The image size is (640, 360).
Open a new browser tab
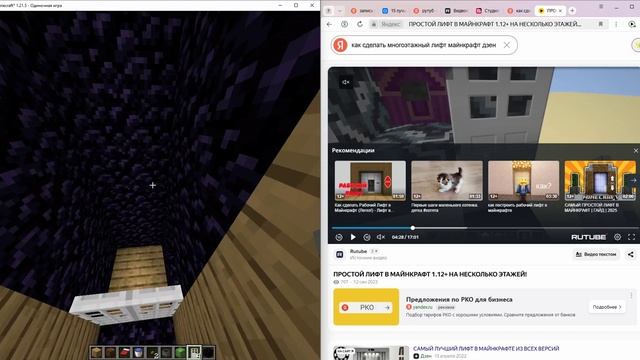tap(572, 11)
